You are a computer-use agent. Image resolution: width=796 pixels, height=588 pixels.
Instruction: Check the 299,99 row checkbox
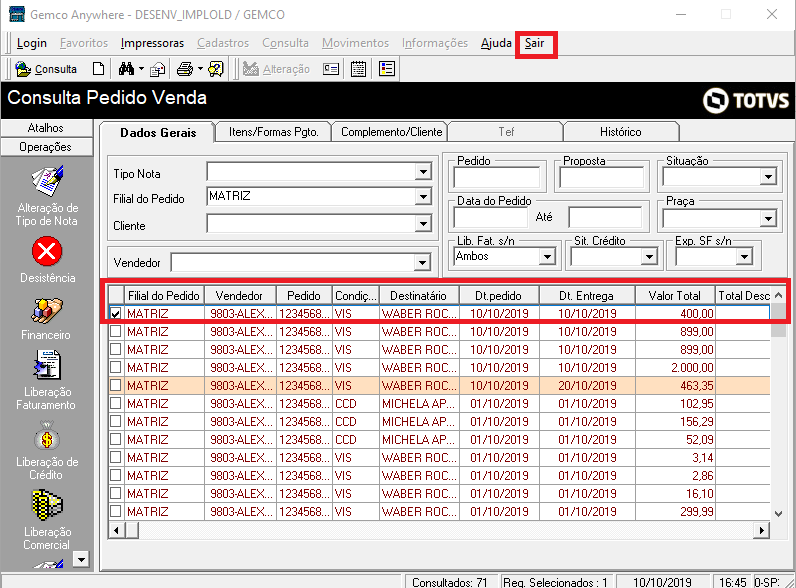(116, 511)
